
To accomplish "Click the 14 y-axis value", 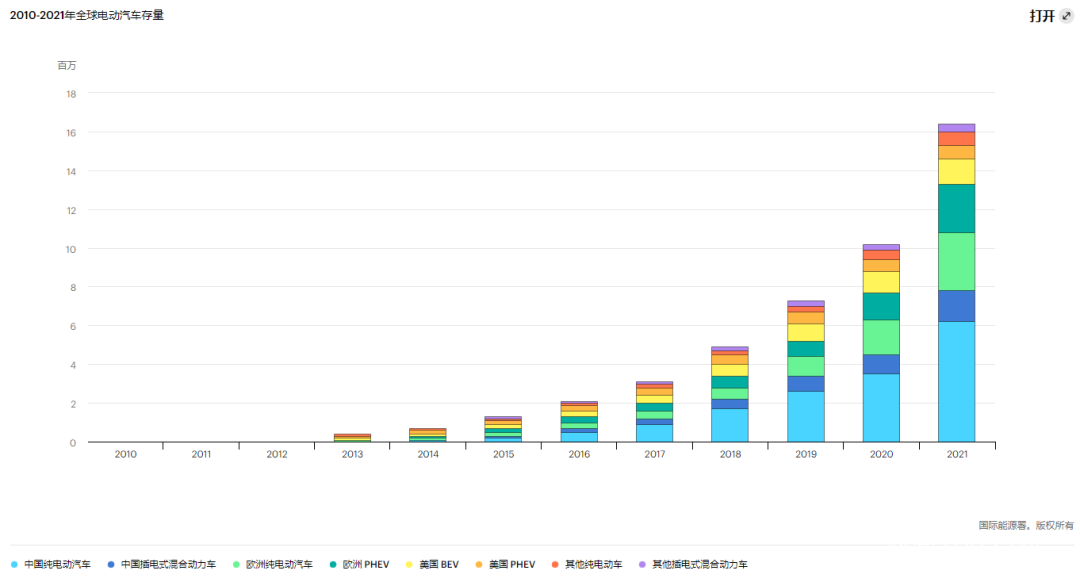I will [71, 172].
